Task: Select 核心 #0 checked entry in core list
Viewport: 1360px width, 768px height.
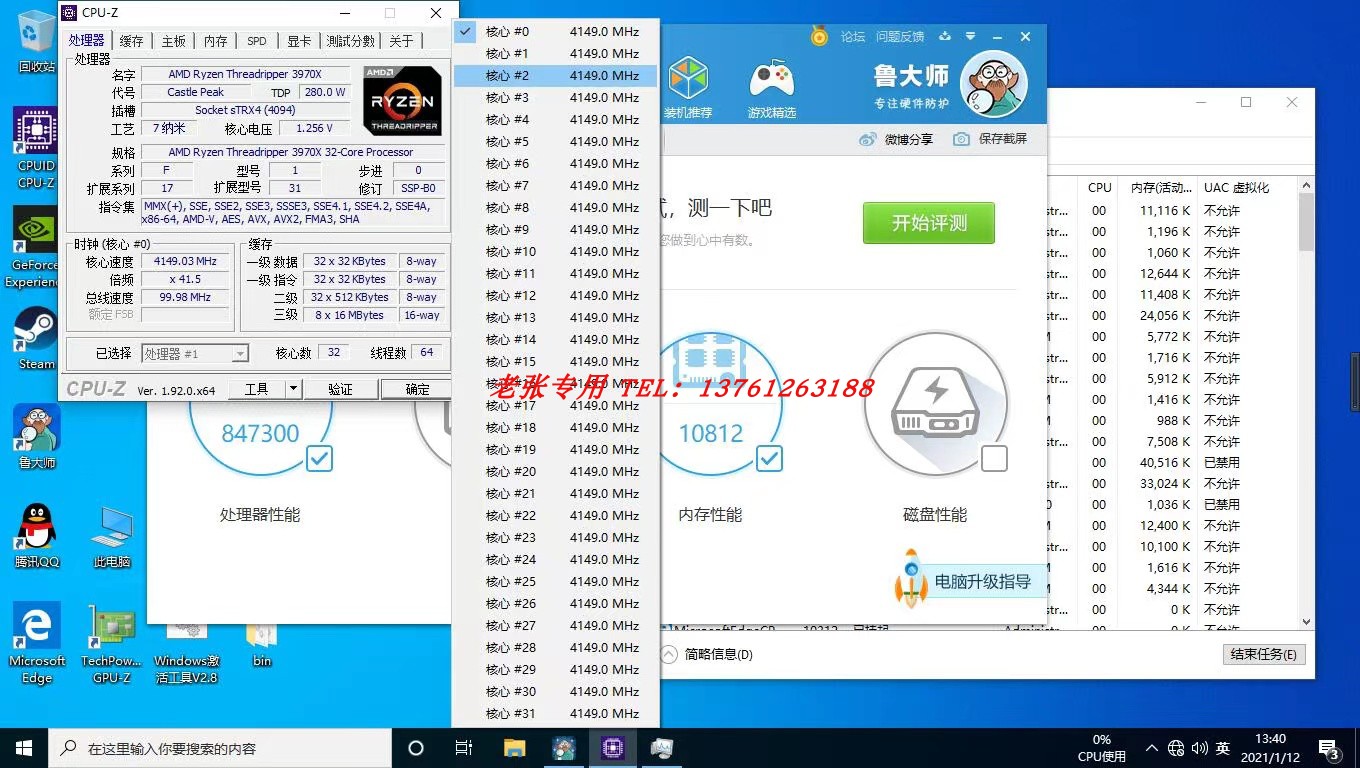Action: click(x=556, y=31)
